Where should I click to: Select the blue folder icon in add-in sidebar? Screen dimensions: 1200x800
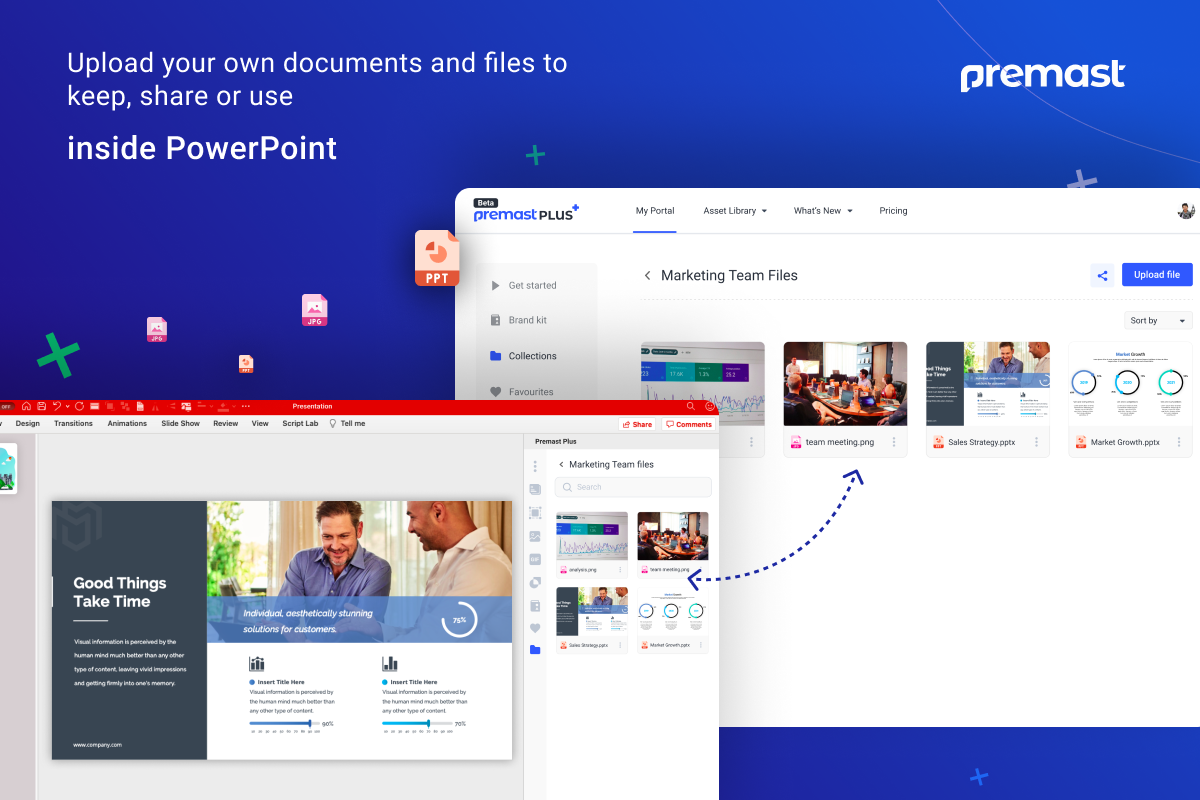tap(535, 650)
